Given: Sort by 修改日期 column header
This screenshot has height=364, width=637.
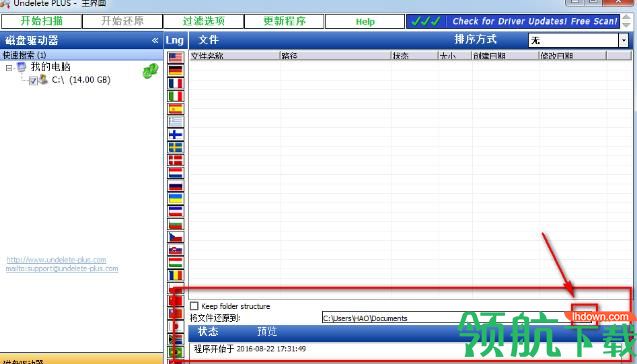Looking at the screenshot, I should [x=572, y=56].
